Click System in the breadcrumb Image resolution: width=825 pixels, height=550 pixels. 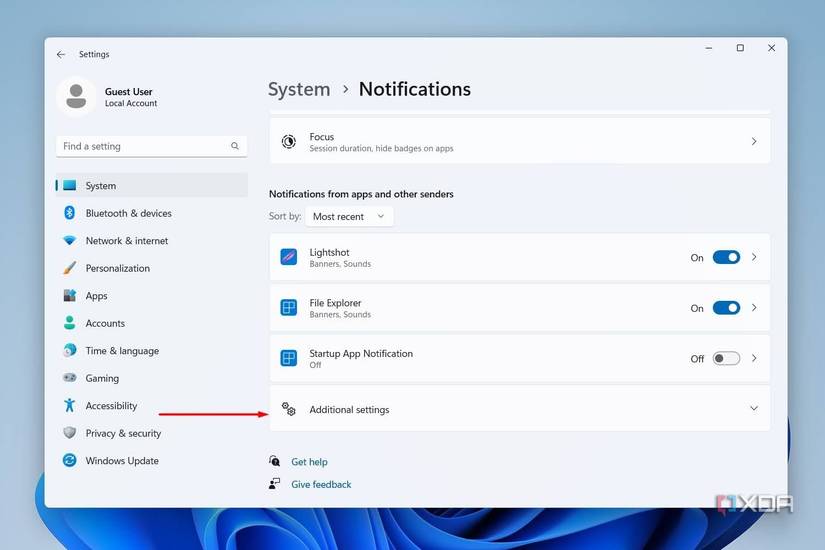(299, 89)
